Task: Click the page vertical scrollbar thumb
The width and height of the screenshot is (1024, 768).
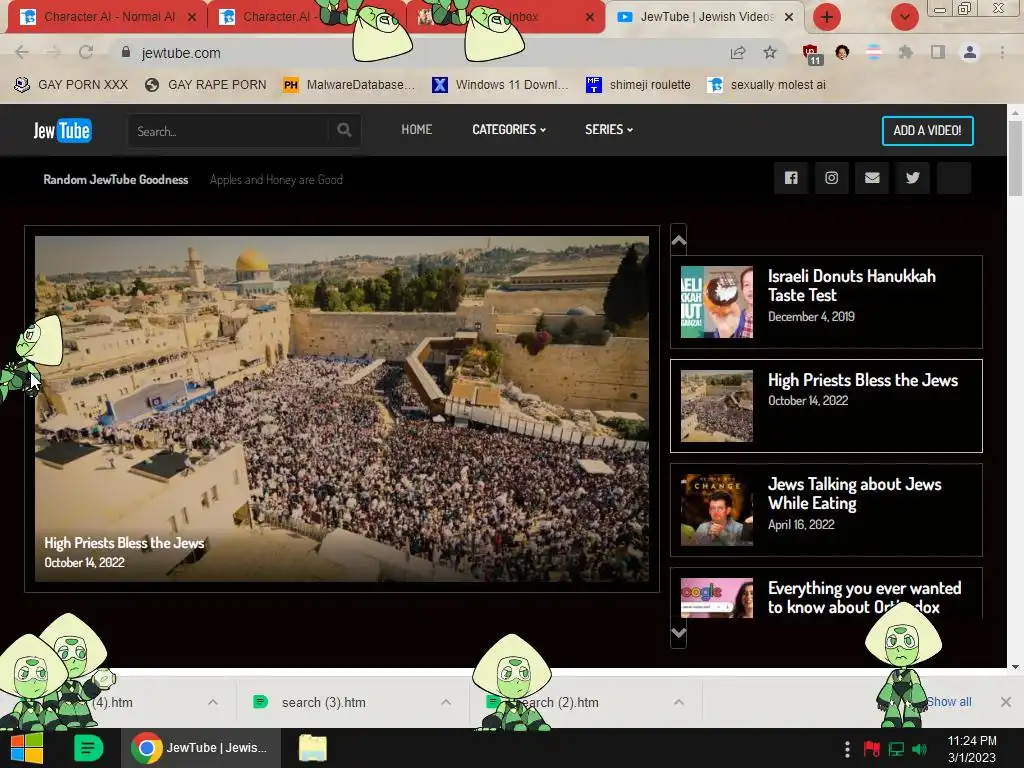Action: click(x=1015, y=157)
